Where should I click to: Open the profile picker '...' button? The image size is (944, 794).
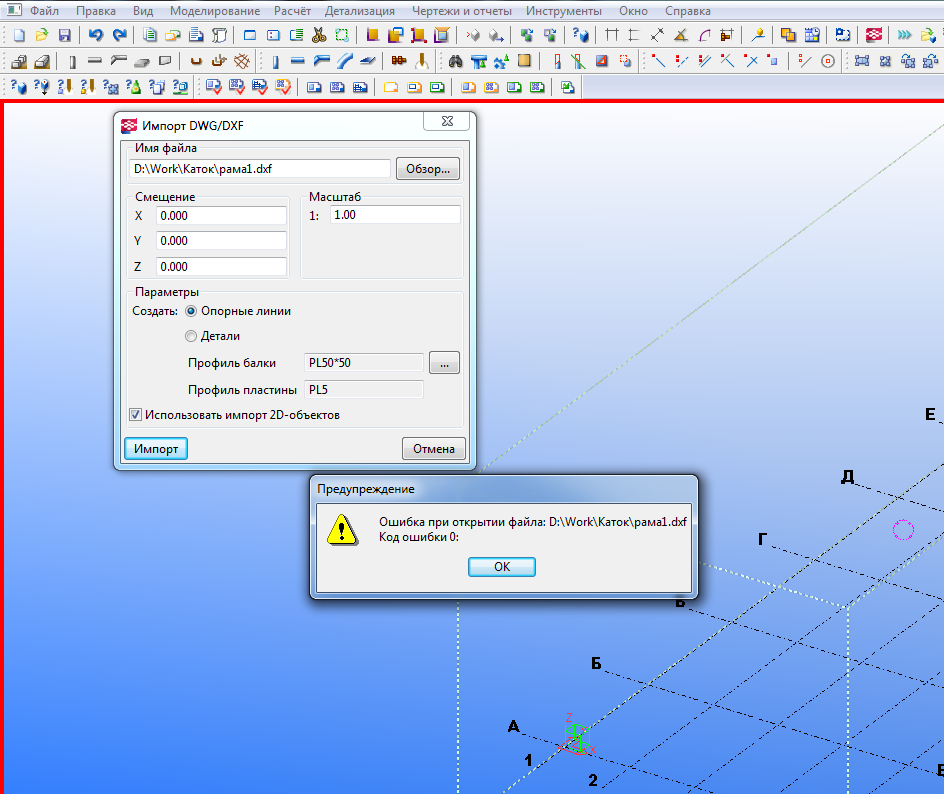[444, 363]
